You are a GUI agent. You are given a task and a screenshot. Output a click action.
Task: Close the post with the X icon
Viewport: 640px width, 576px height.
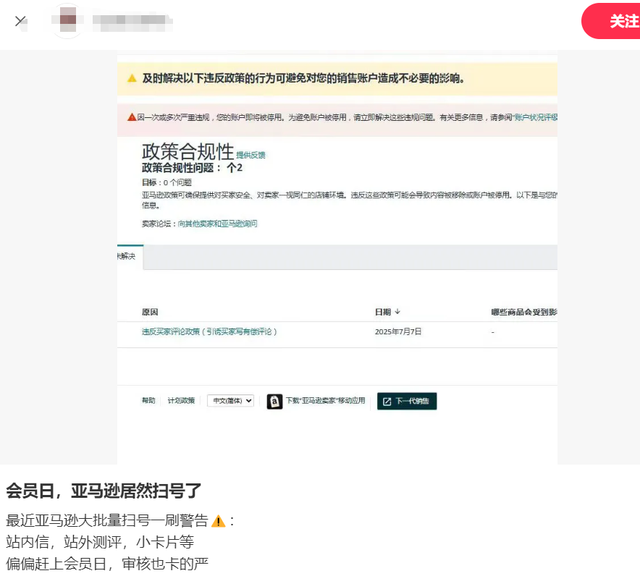pos(20,20)
